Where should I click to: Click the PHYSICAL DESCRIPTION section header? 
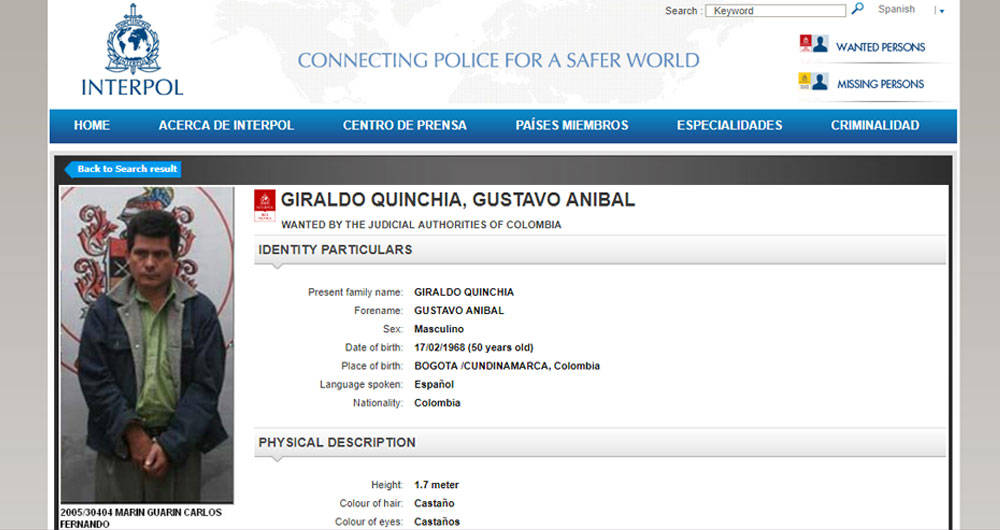[x=599, y=443]
